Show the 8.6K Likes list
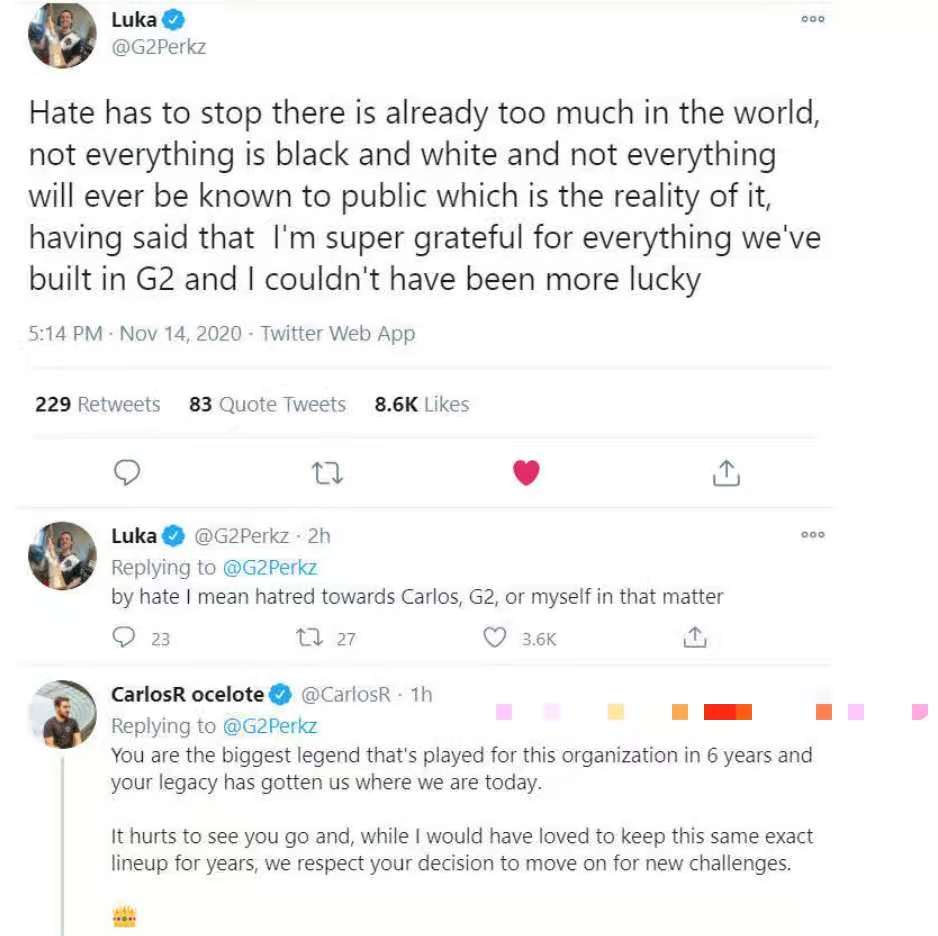938x936 pixels. [x=421, y=404]
